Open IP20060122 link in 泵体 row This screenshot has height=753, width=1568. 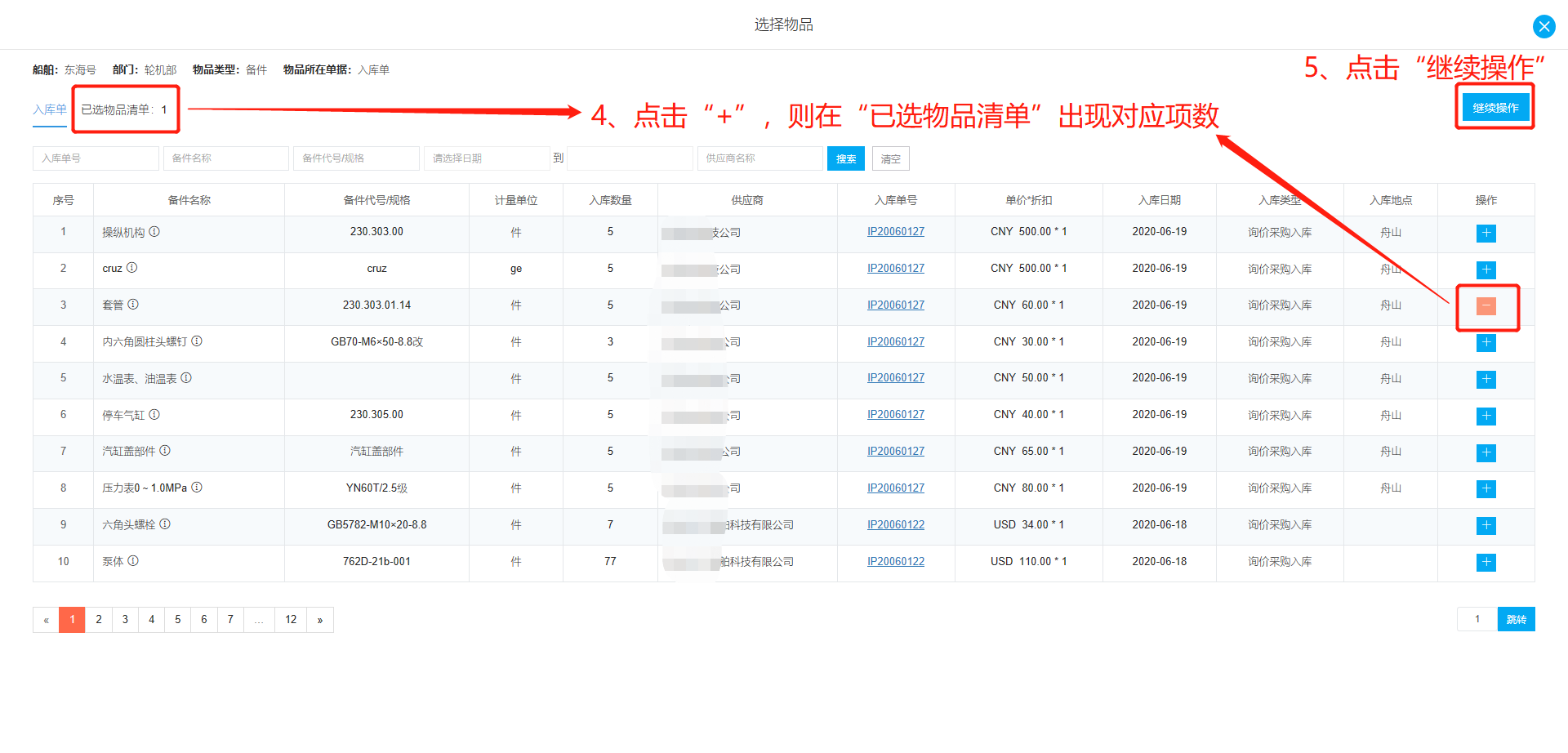896,561
